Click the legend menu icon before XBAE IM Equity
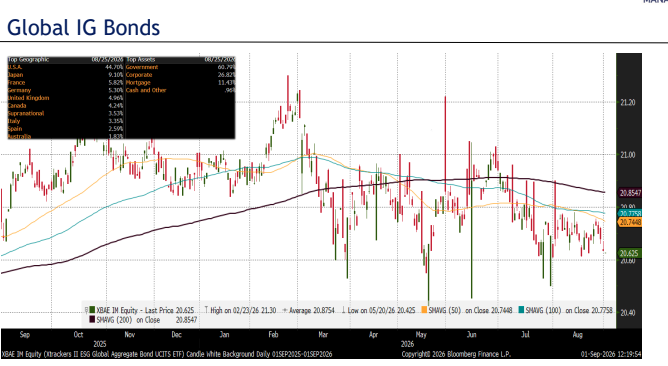This screenshot has width=668, height=366. click(86, 310)
